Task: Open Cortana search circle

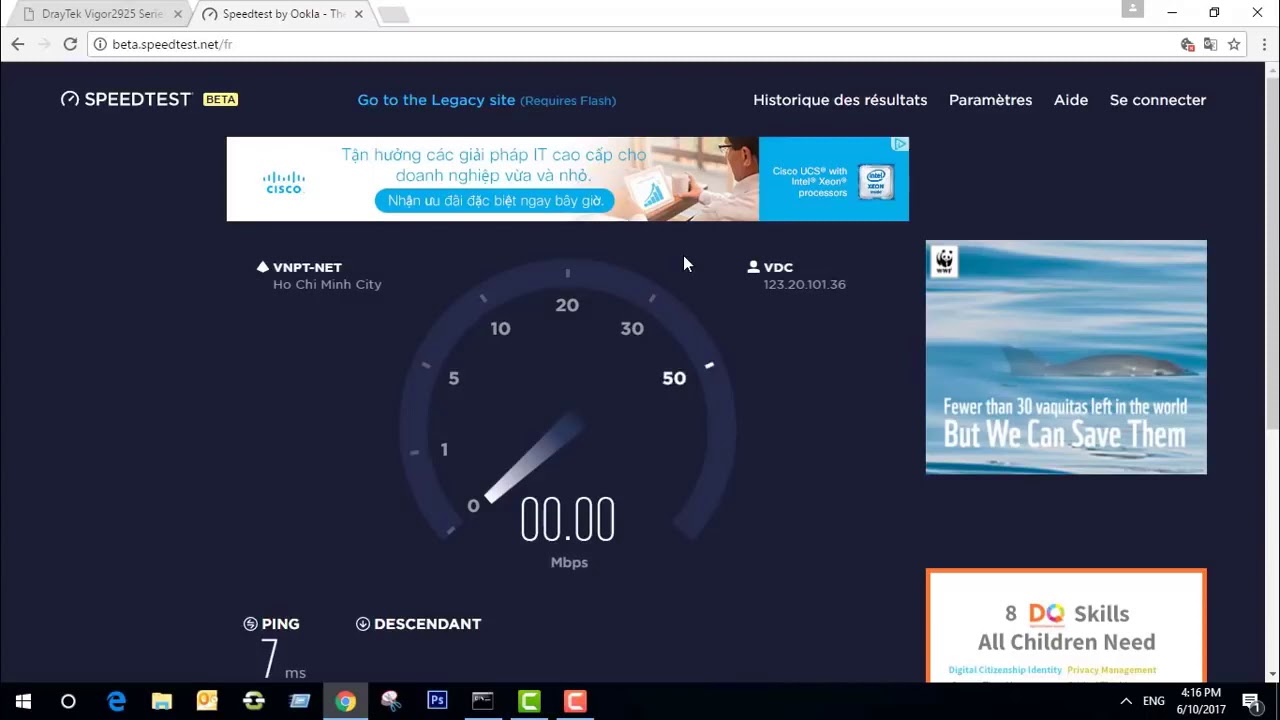Action: [x=68, y=701]
